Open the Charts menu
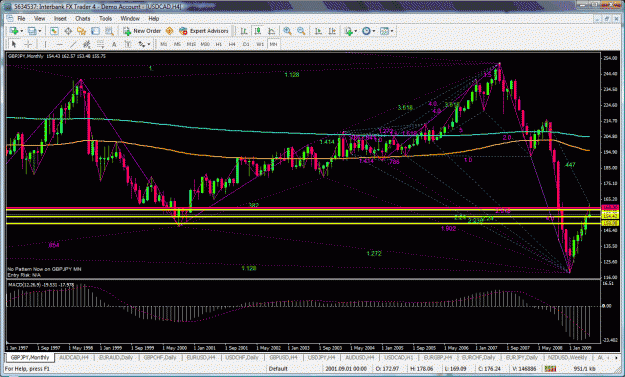Viewport: 625px width, 377px height. pos(83,18)
